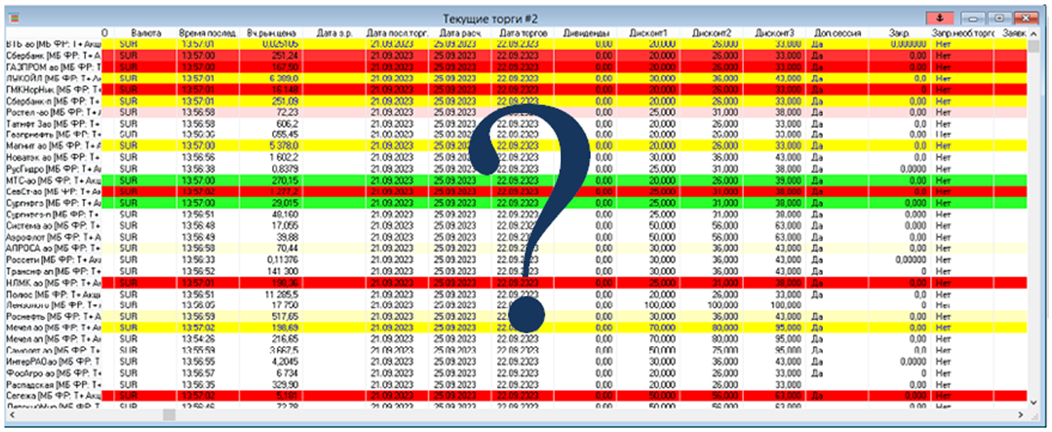1052x432 pixels.
Task: Select the Газпрнефть row name
Action: 53,135
